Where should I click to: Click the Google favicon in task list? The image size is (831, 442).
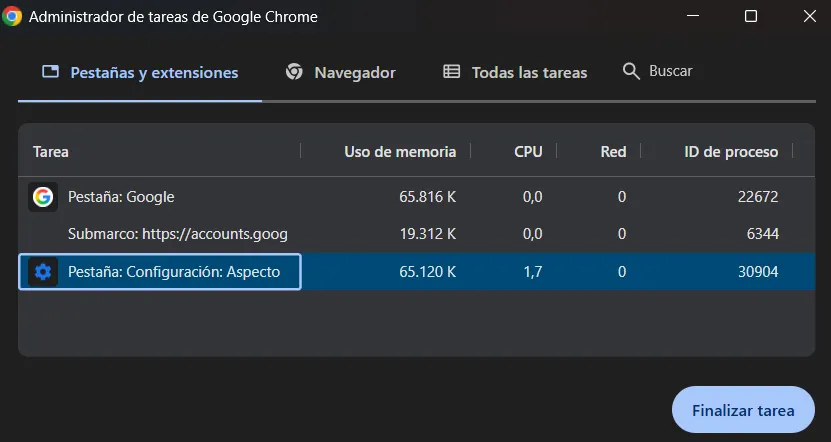point(43,197)
